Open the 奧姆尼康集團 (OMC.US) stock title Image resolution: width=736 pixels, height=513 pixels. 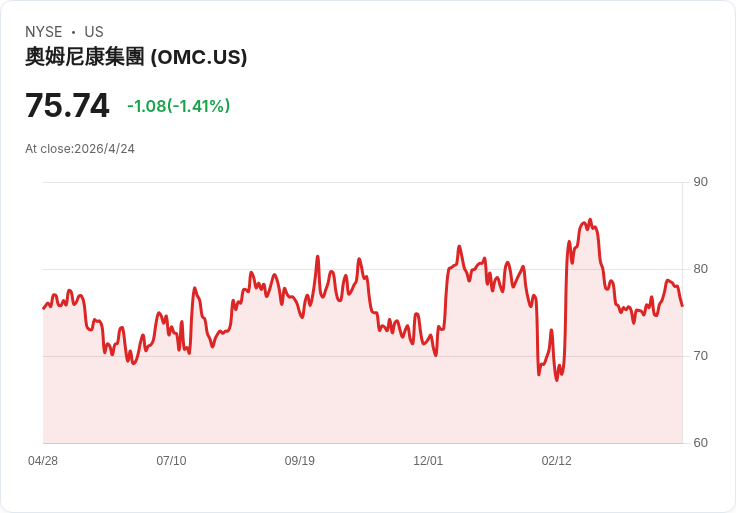point(136,57)
